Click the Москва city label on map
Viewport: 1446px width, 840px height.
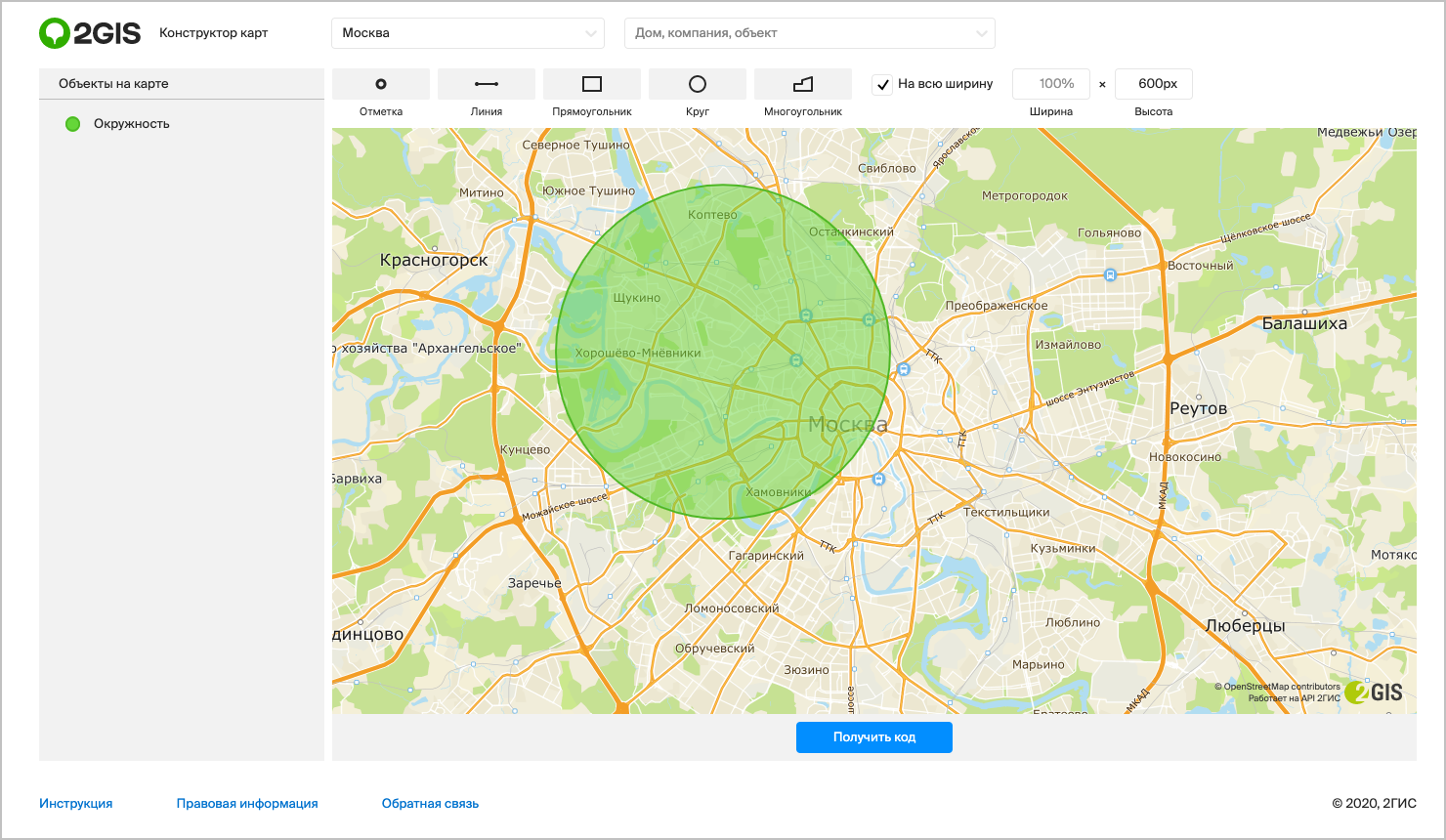click(x=848, y=425)
